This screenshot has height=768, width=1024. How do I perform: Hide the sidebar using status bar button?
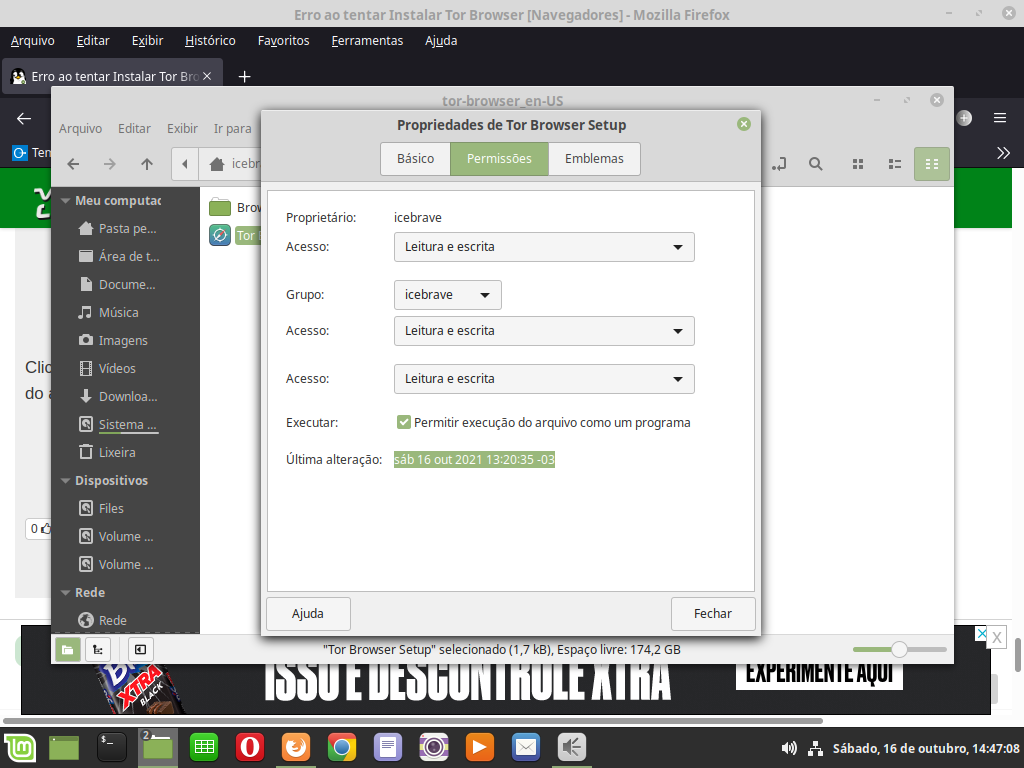(x=140, y=649)
